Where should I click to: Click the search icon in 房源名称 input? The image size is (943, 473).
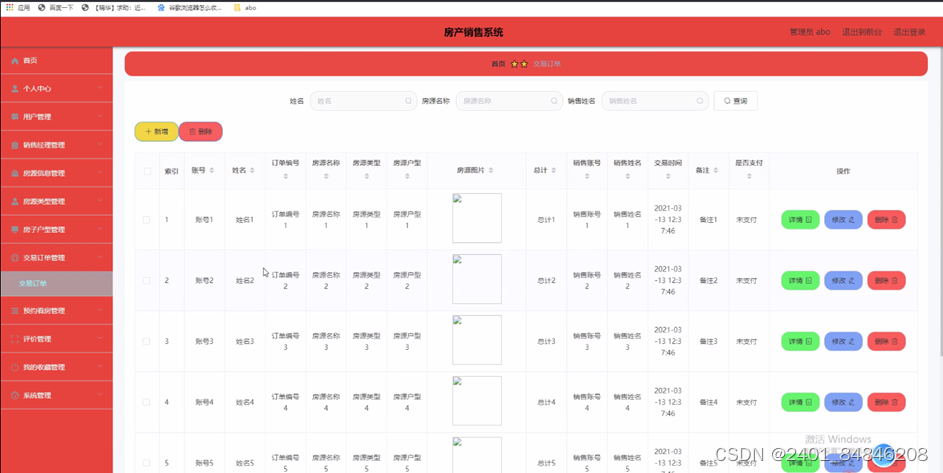pyautogui.click(x=554, y=101)
